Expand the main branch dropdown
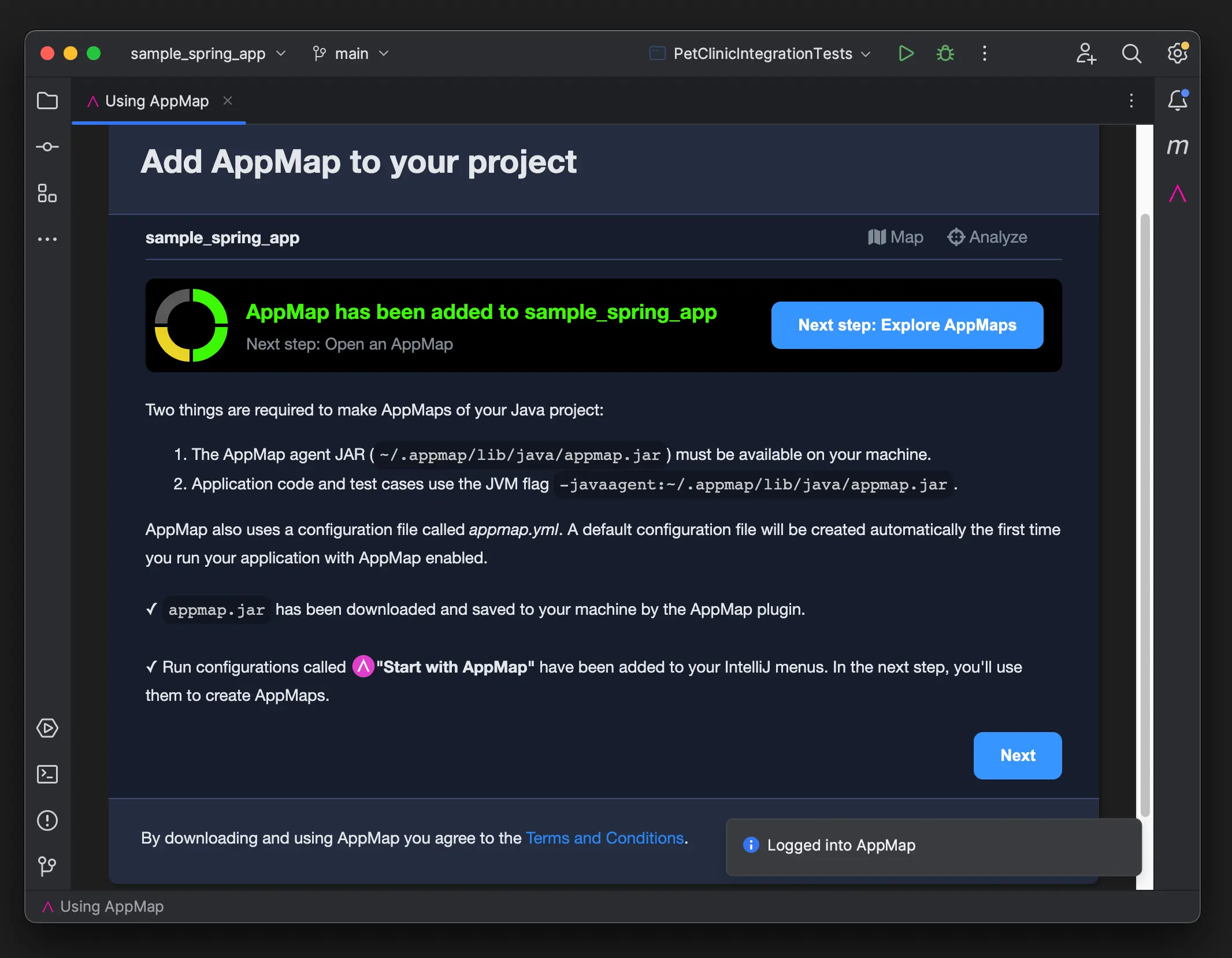This screenshot has width=1232, height=958. [x=351, y=54]
